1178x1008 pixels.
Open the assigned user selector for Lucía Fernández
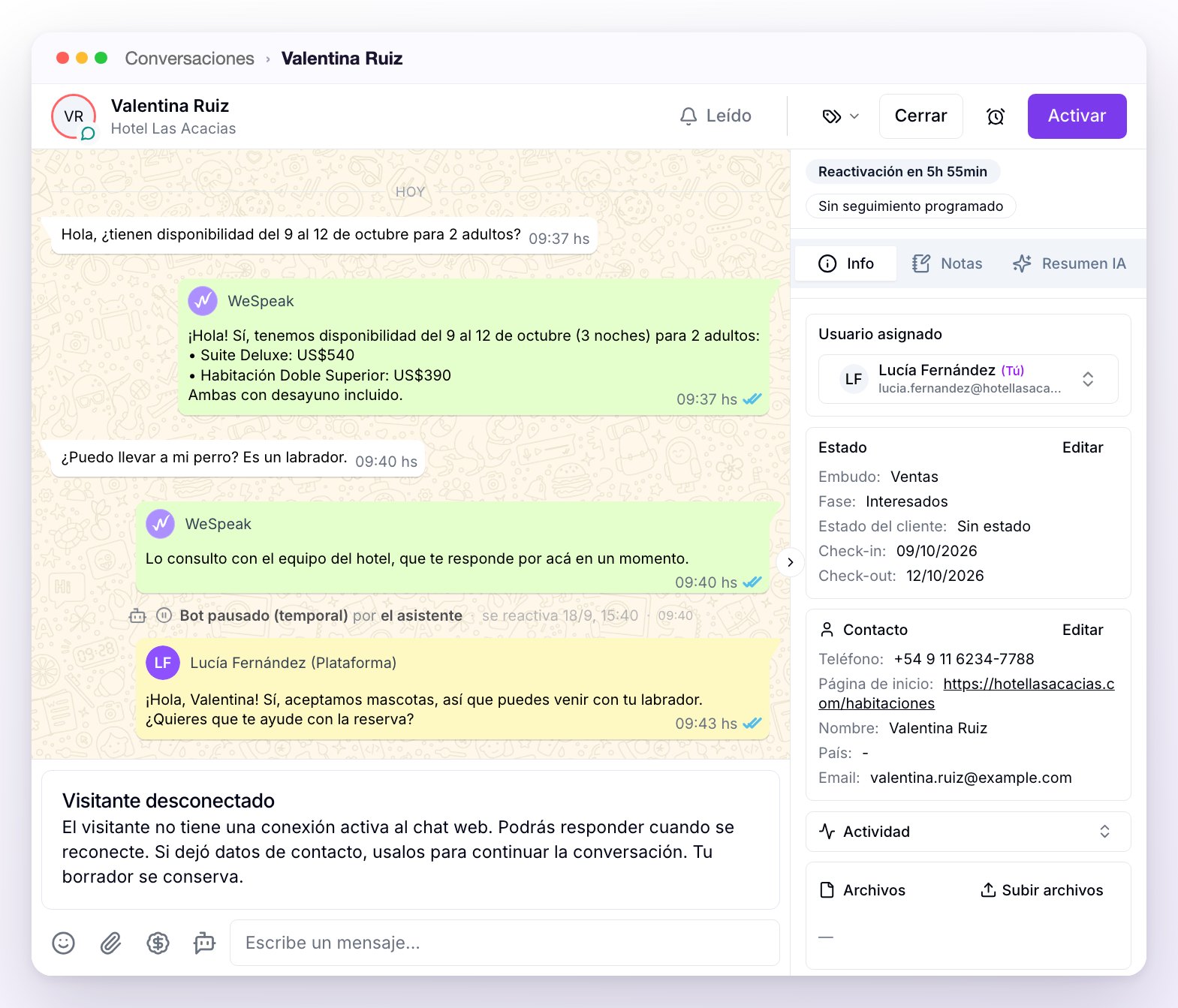(968, 379)
